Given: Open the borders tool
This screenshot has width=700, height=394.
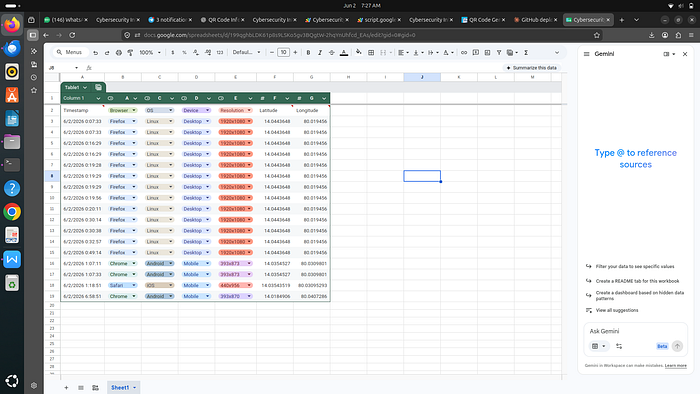Looking at the screenshot, I should [371, 53].
